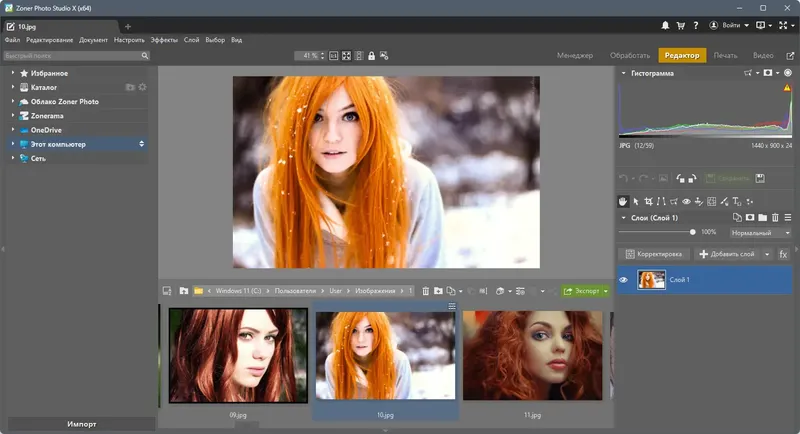Open the Экспорт dropdown arrow
Viewport: 800px width, 434px height.
coord(605,291)
